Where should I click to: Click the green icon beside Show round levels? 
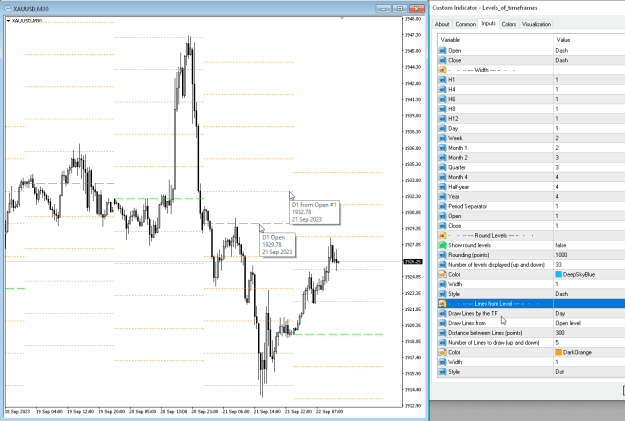click(x=442, y=245)
